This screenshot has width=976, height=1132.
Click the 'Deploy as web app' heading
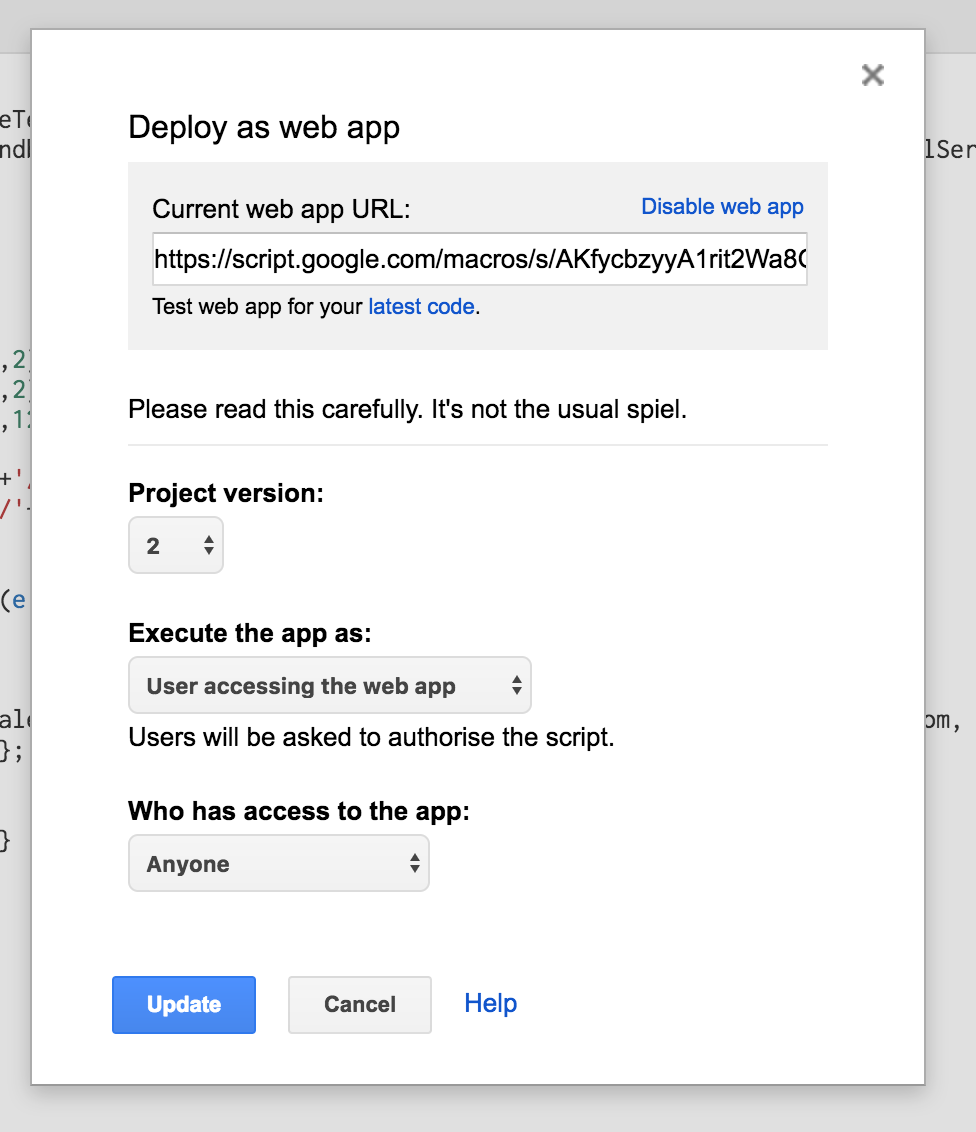click(264, 128)
